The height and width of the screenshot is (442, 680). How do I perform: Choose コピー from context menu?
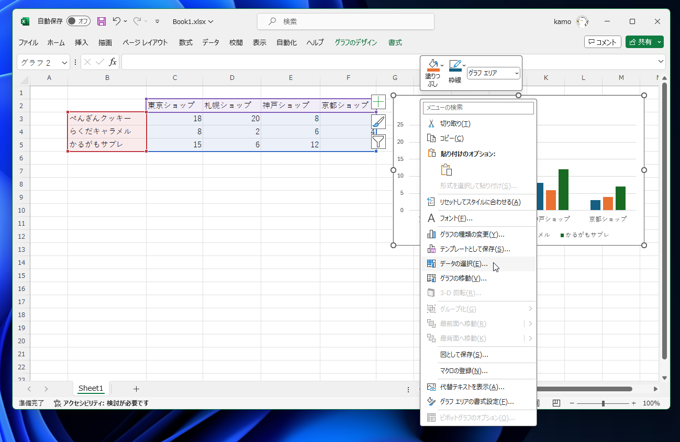click(478, 138)
